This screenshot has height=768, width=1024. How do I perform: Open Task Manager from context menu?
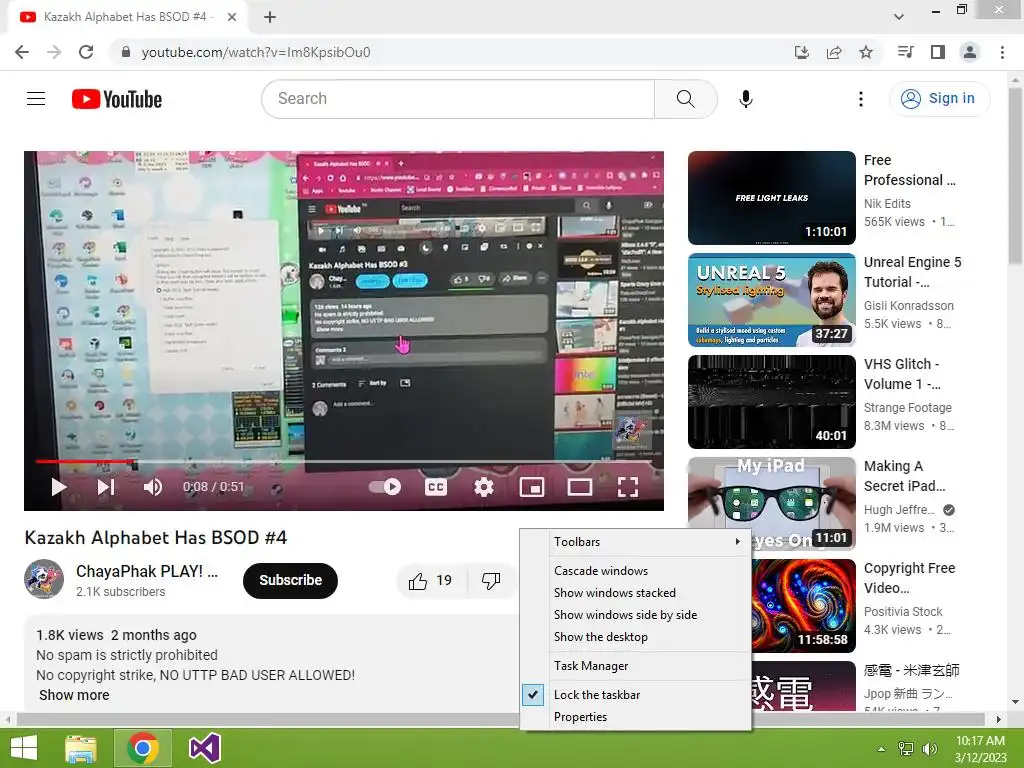pyautogui.click(x=635, y=665)
